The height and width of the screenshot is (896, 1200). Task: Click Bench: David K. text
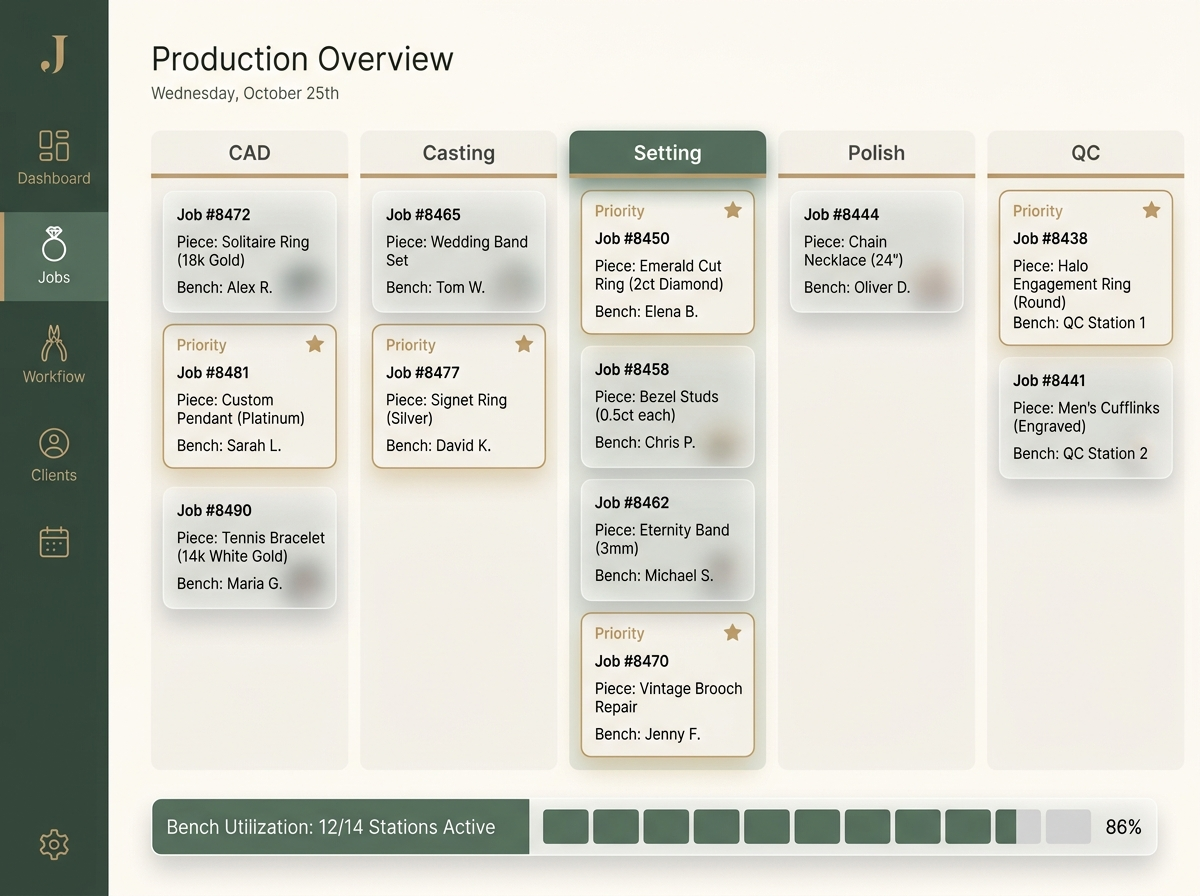tap(439, 445)
